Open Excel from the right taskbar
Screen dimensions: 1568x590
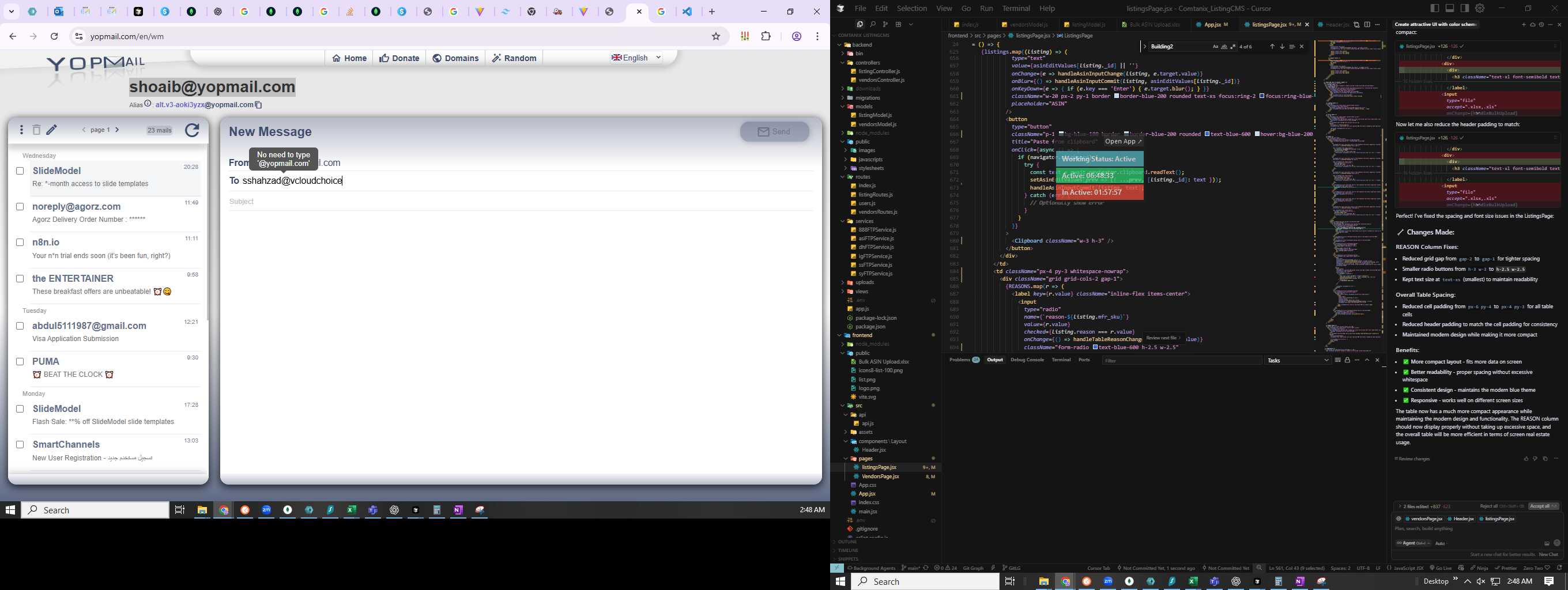[1193, 581]
